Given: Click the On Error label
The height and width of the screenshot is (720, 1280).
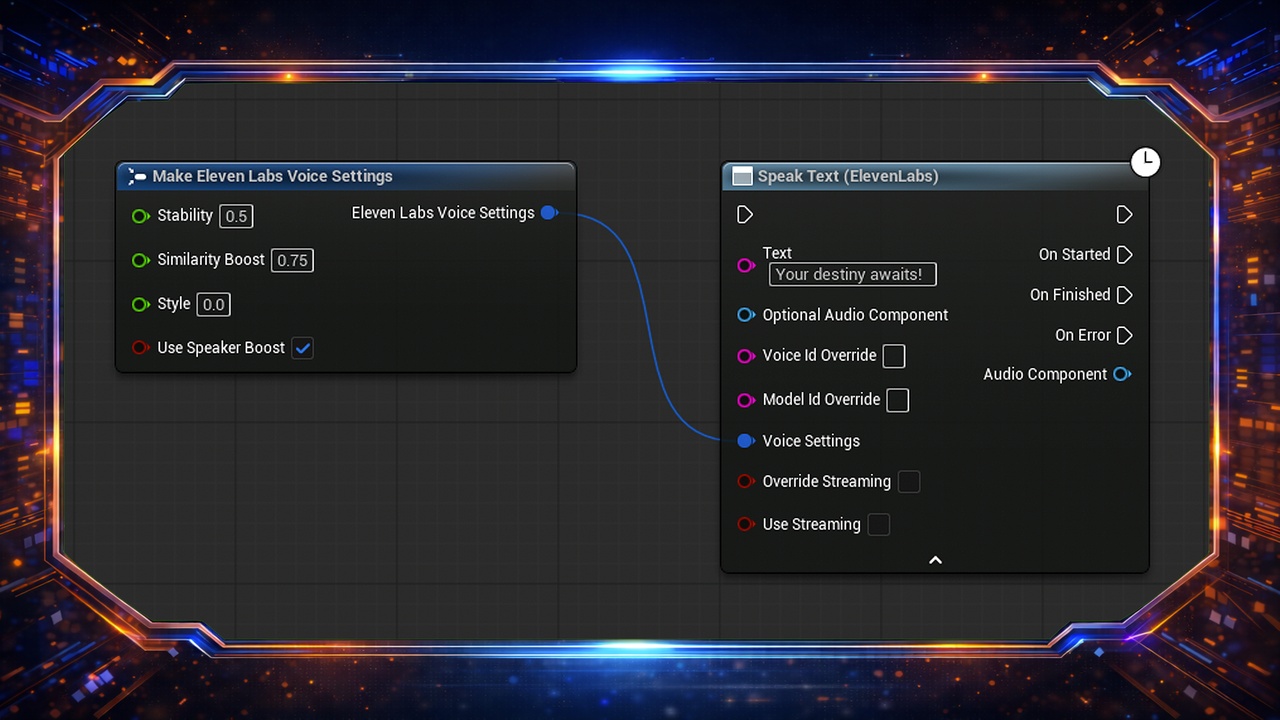Looking at the screenshot, I should point(1083,335).
